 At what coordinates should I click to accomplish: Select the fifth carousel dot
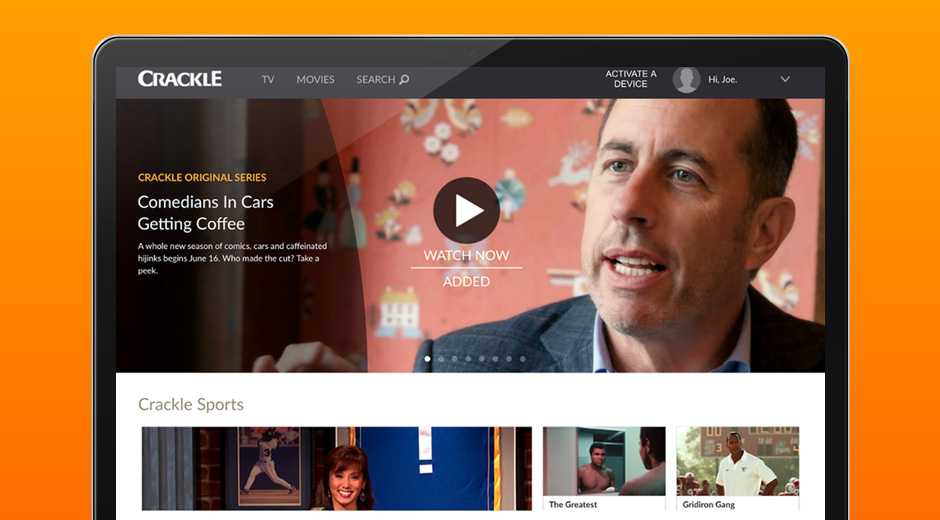click(x=482, y=359)
